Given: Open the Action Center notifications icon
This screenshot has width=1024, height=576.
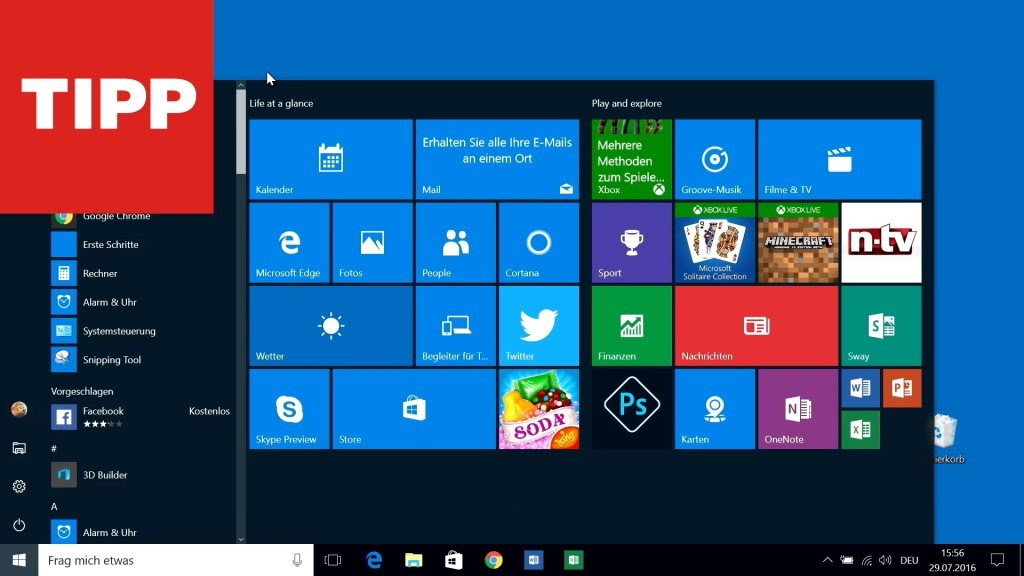Looking at the screenshot, I should point(997,560).
